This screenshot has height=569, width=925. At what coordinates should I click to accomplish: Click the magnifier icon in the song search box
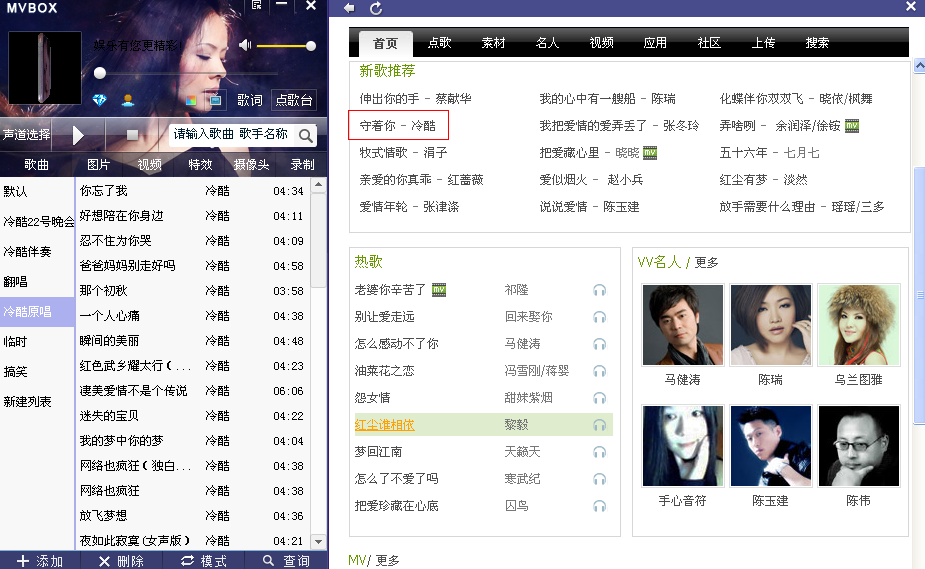pos(306,135)
